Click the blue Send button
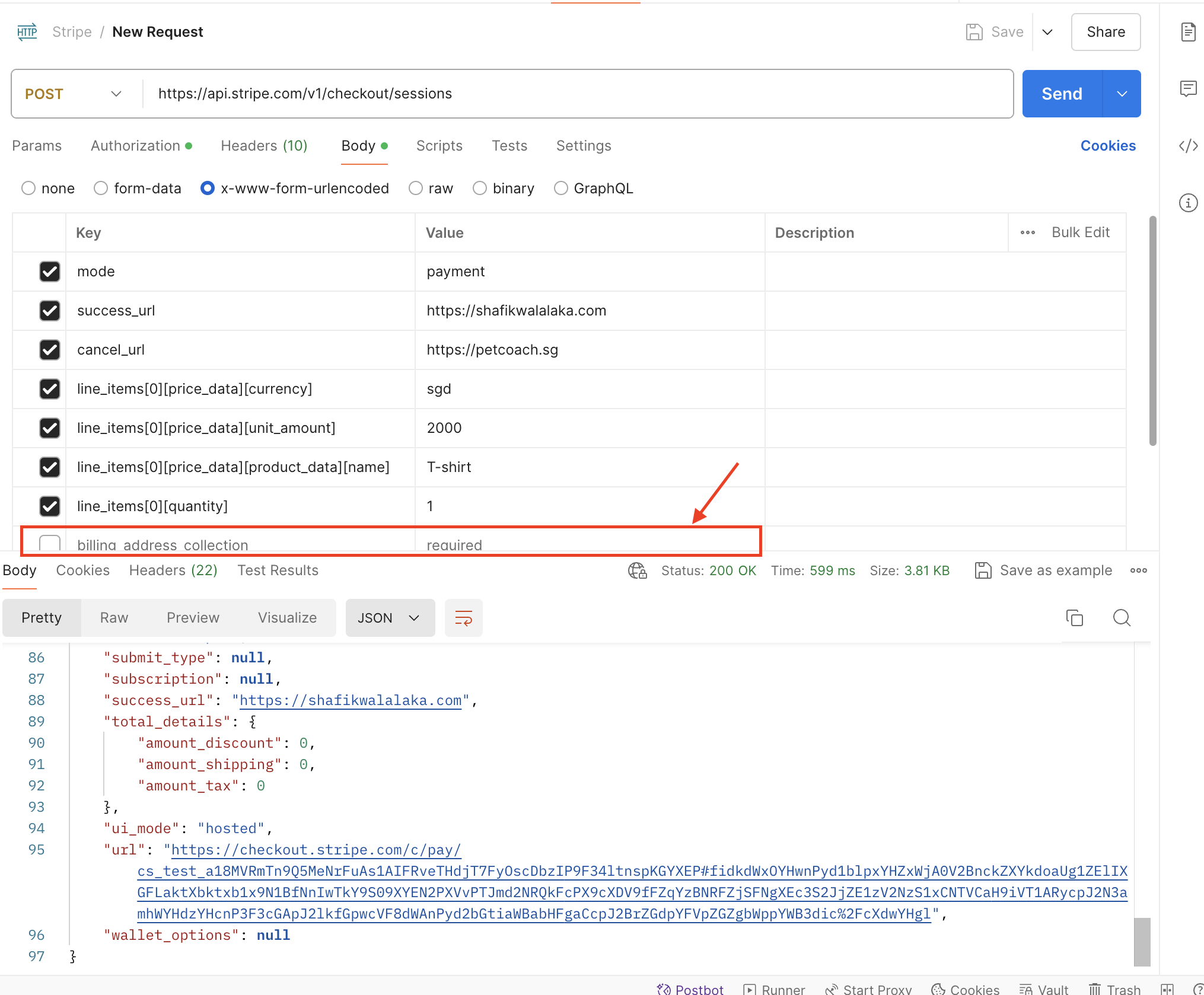The image size is (1204, 995). click(x=1062, y=94)
